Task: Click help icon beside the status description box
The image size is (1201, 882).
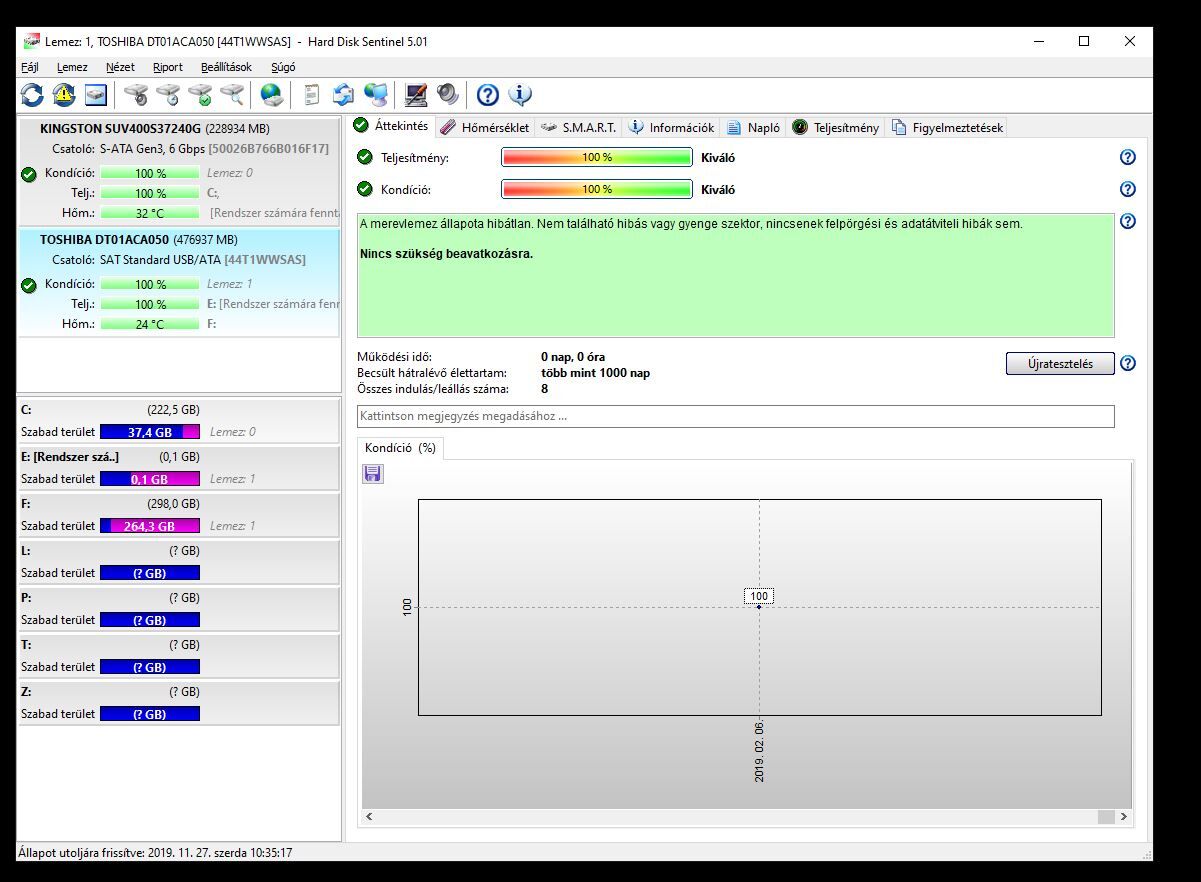Action: coord(1128,221)
